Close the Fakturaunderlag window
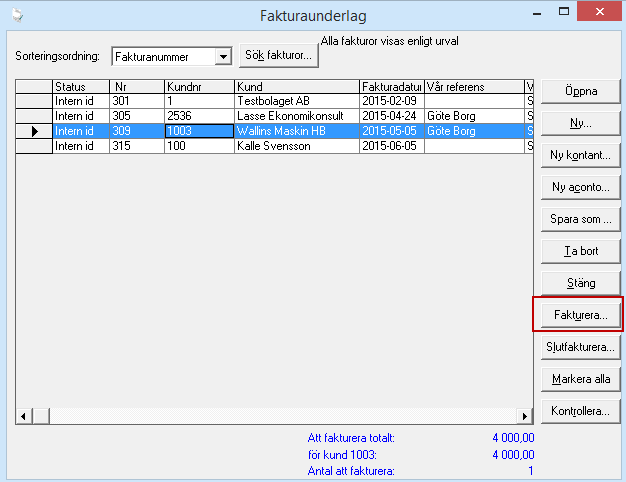The height and width of the screenshot is (482, 626). [600, 12]
